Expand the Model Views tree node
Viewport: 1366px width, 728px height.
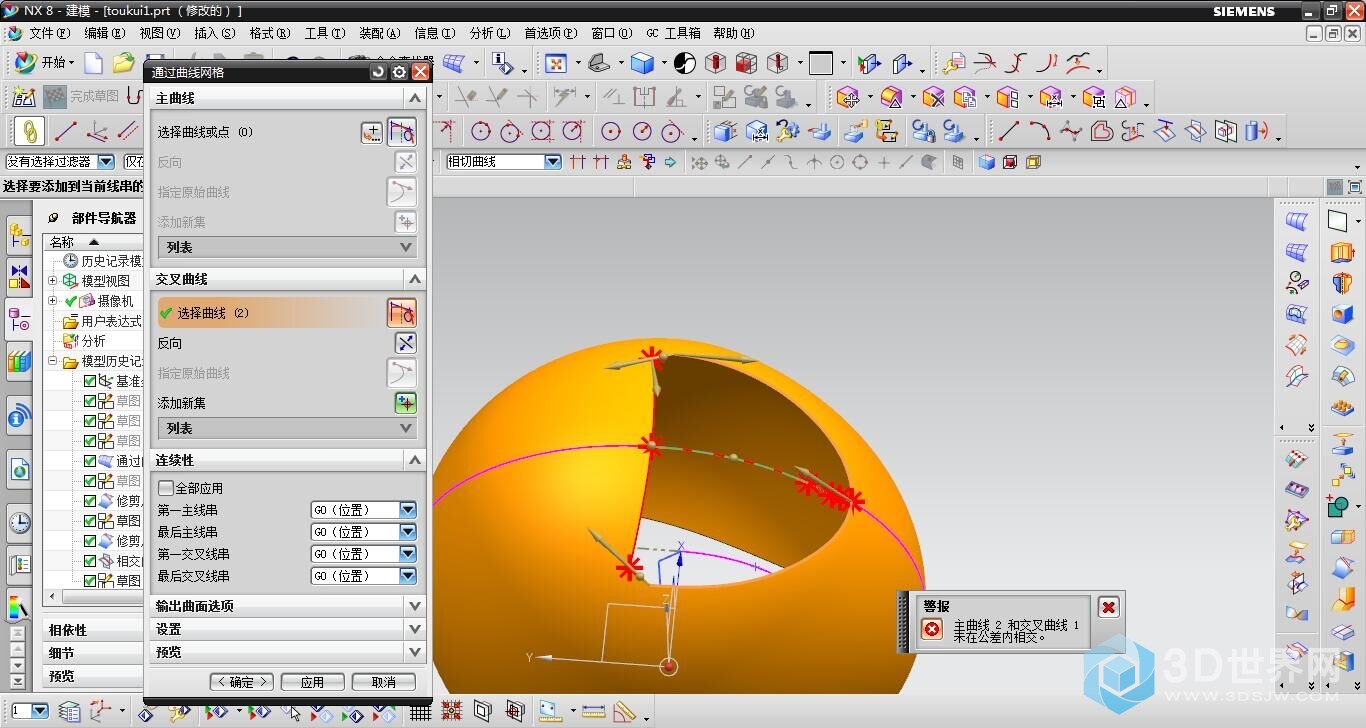click(53, 281)
